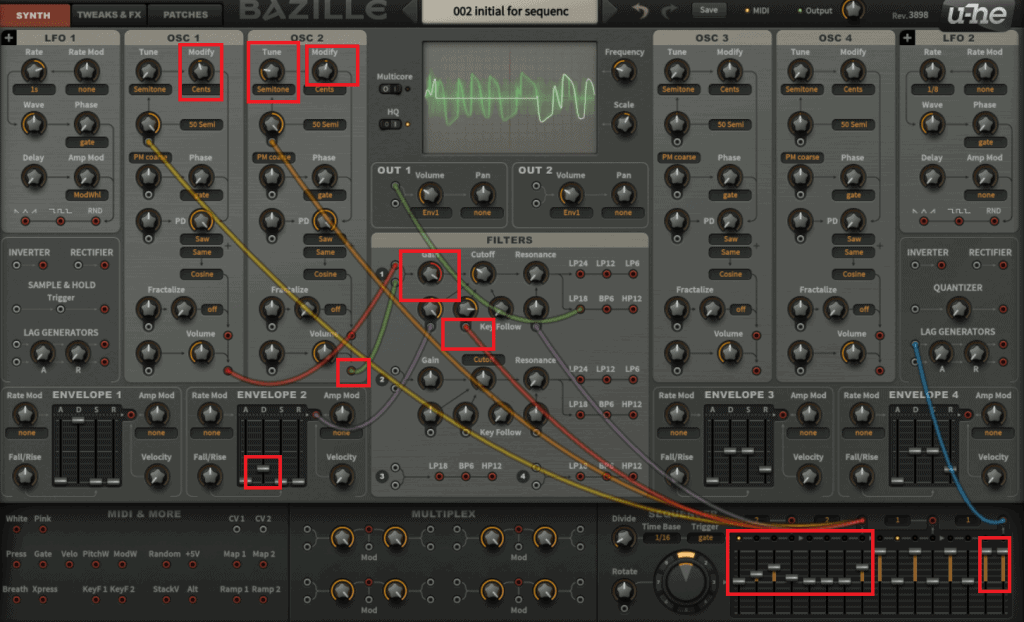Open the LFO 1 Amp Mod 'ModWhl' selector
The image size is (1024, 622).
click(85, 195)
